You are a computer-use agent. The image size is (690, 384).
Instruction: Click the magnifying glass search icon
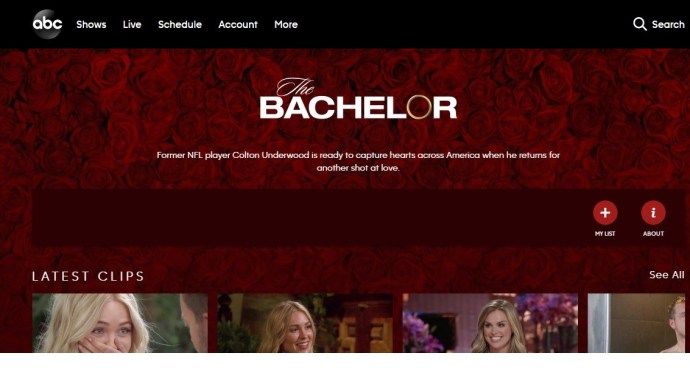(640, 24)
